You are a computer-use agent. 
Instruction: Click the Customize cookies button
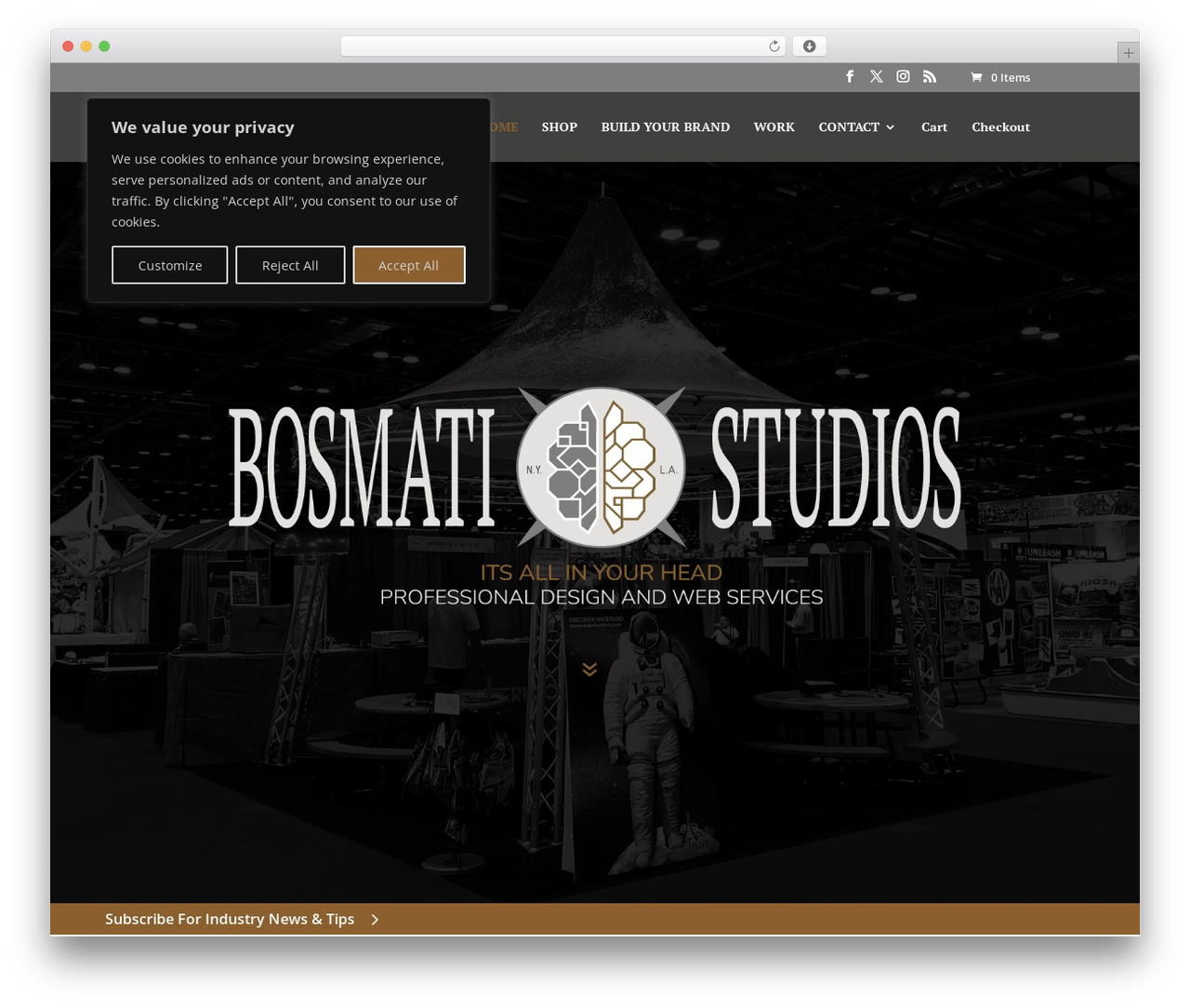(170, 265)
